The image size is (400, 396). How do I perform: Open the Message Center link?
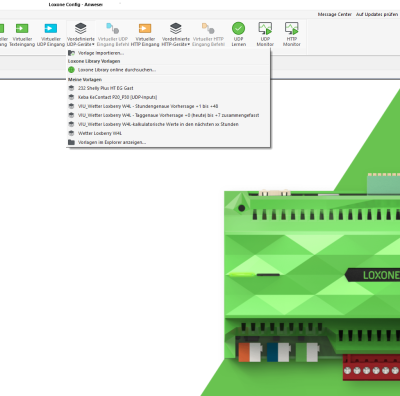point(335,14)
